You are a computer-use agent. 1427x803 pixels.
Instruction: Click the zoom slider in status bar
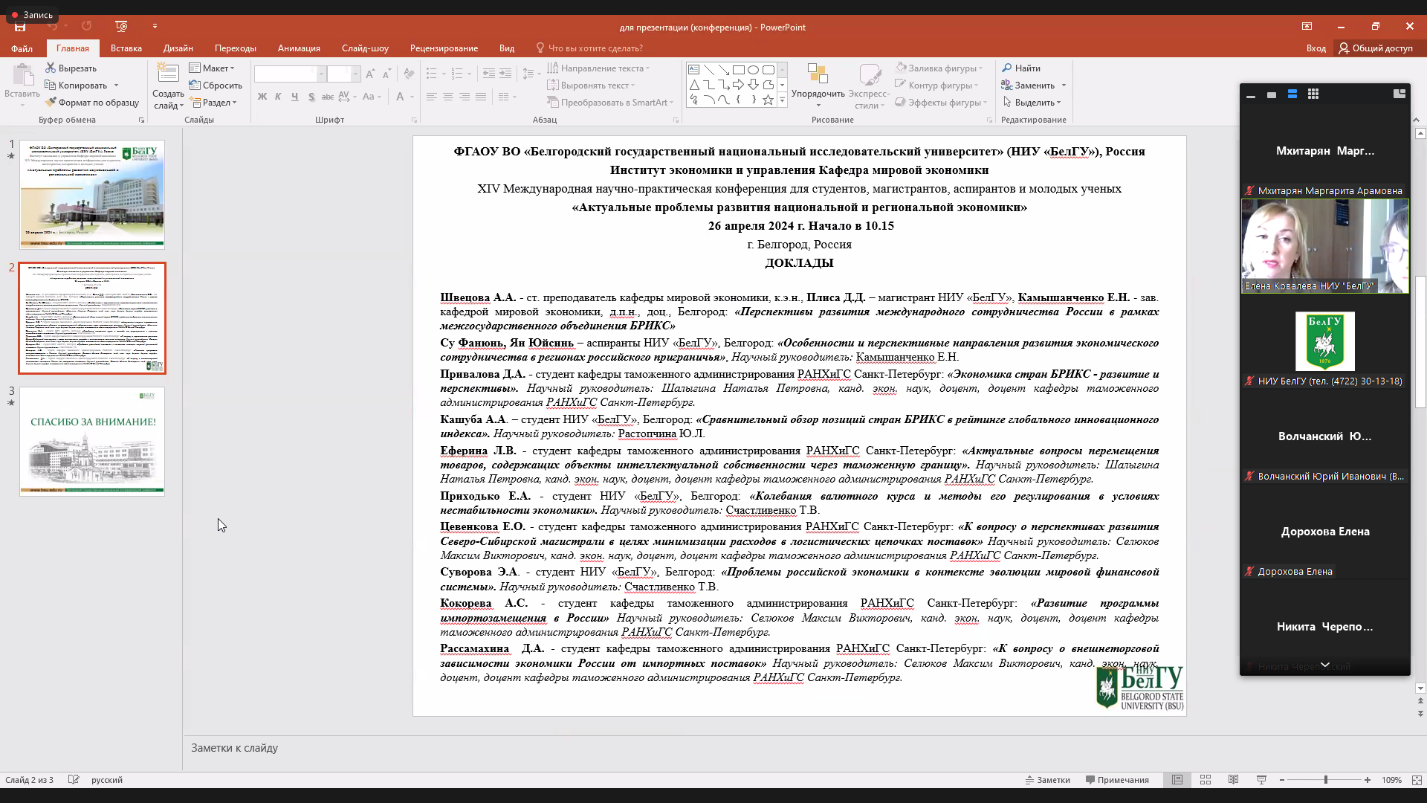pos(1326,780)
